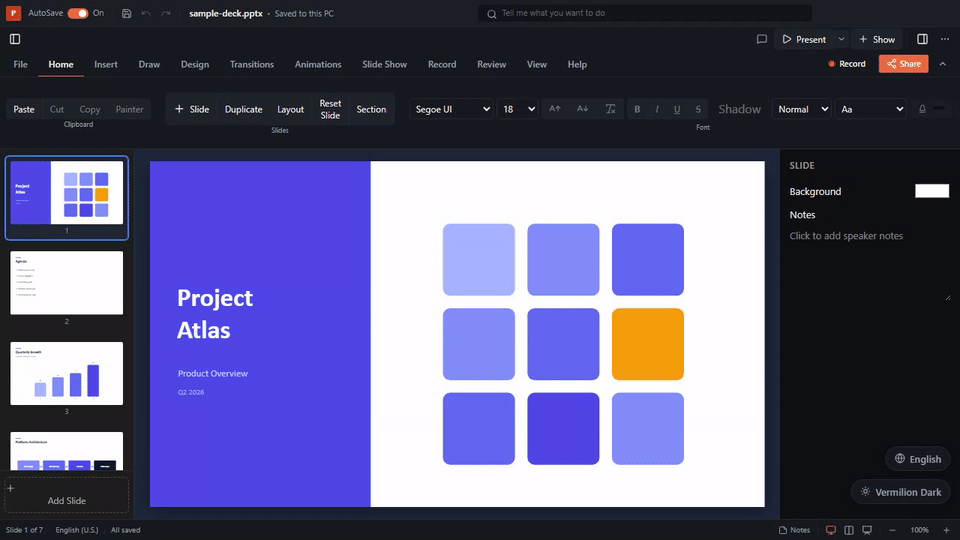This screenshot has height=540, width=960.
Task: Toggle bold formatting
Action: [x=637, y=109]
